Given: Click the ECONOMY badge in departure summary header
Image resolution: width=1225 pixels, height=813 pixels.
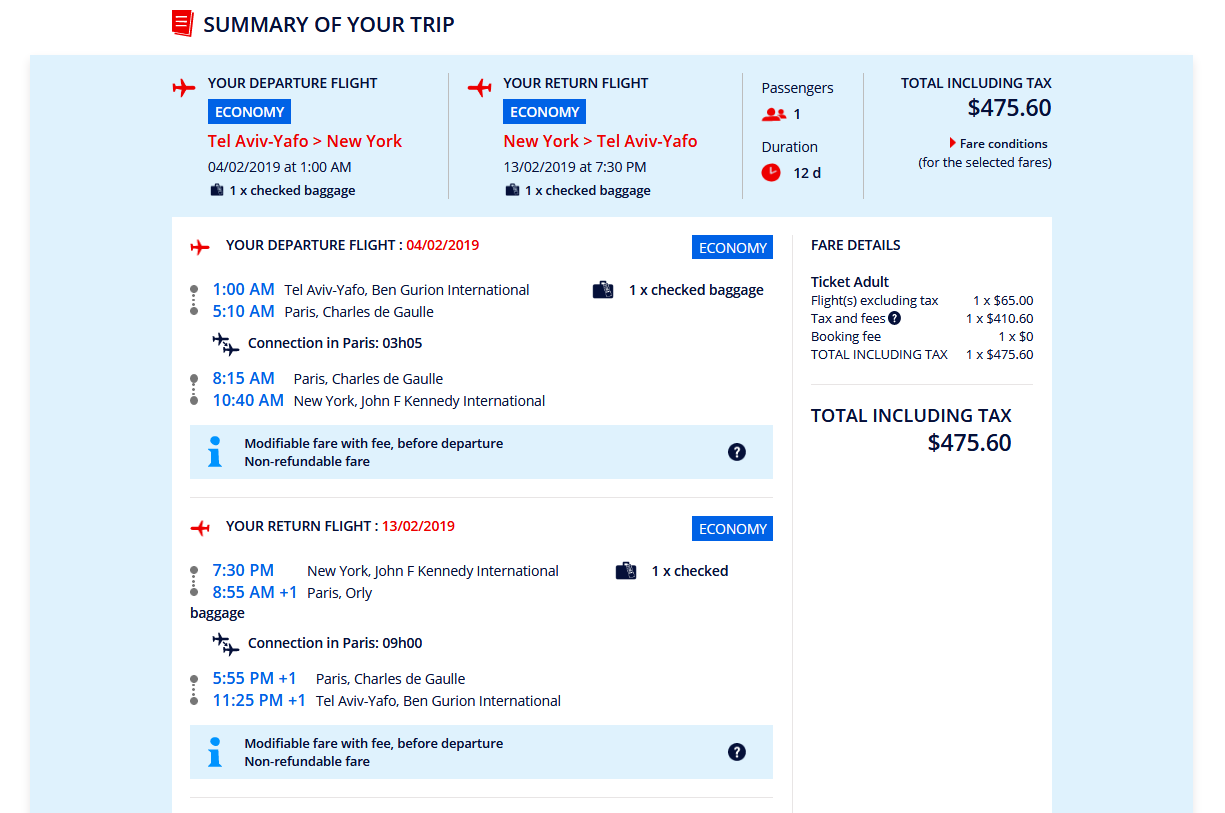Looking at the screenshot, I should (250, 112).
